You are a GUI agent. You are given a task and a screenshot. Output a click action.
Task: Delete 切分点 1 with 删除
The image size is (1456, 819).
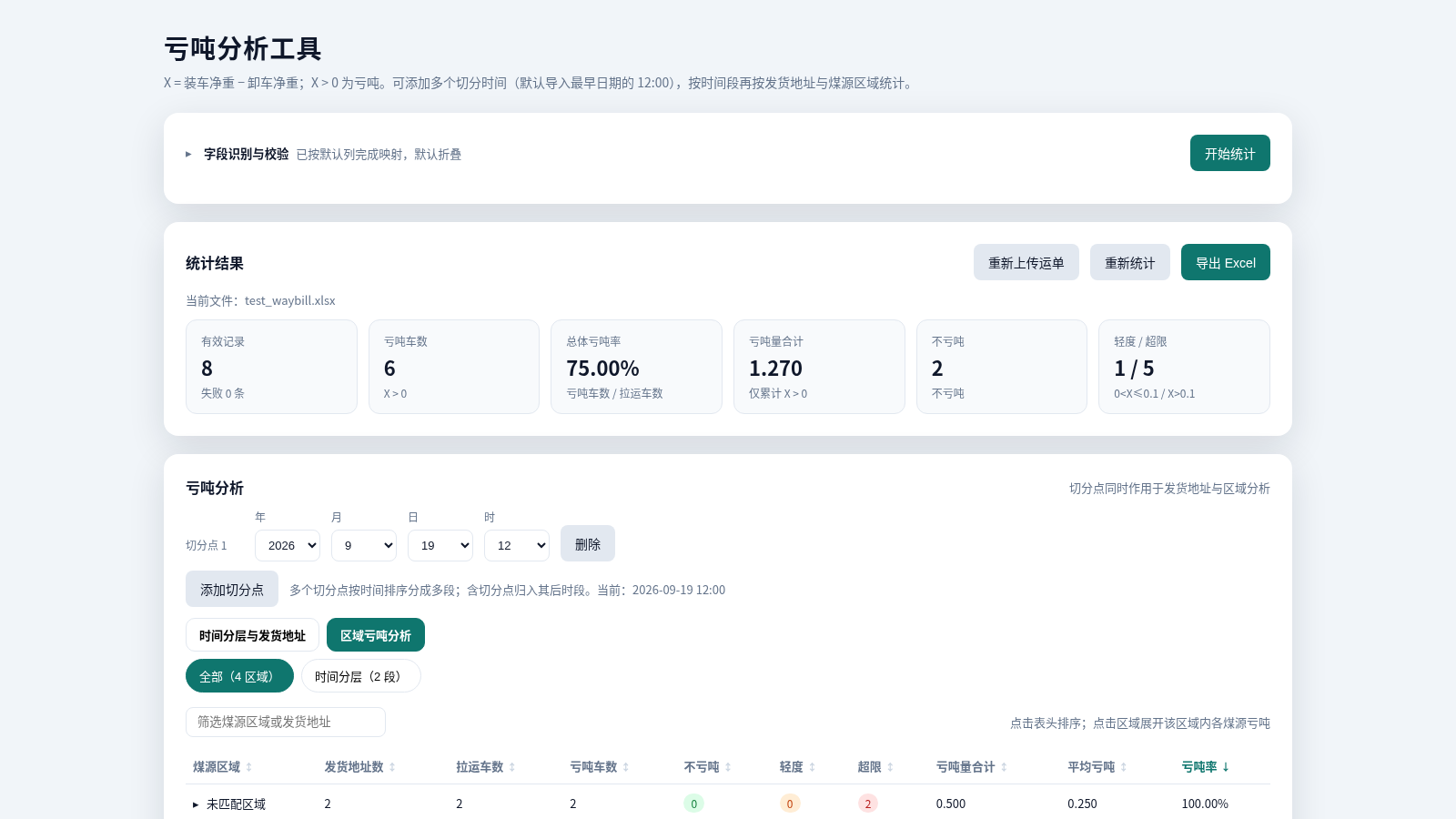(588, 543)
